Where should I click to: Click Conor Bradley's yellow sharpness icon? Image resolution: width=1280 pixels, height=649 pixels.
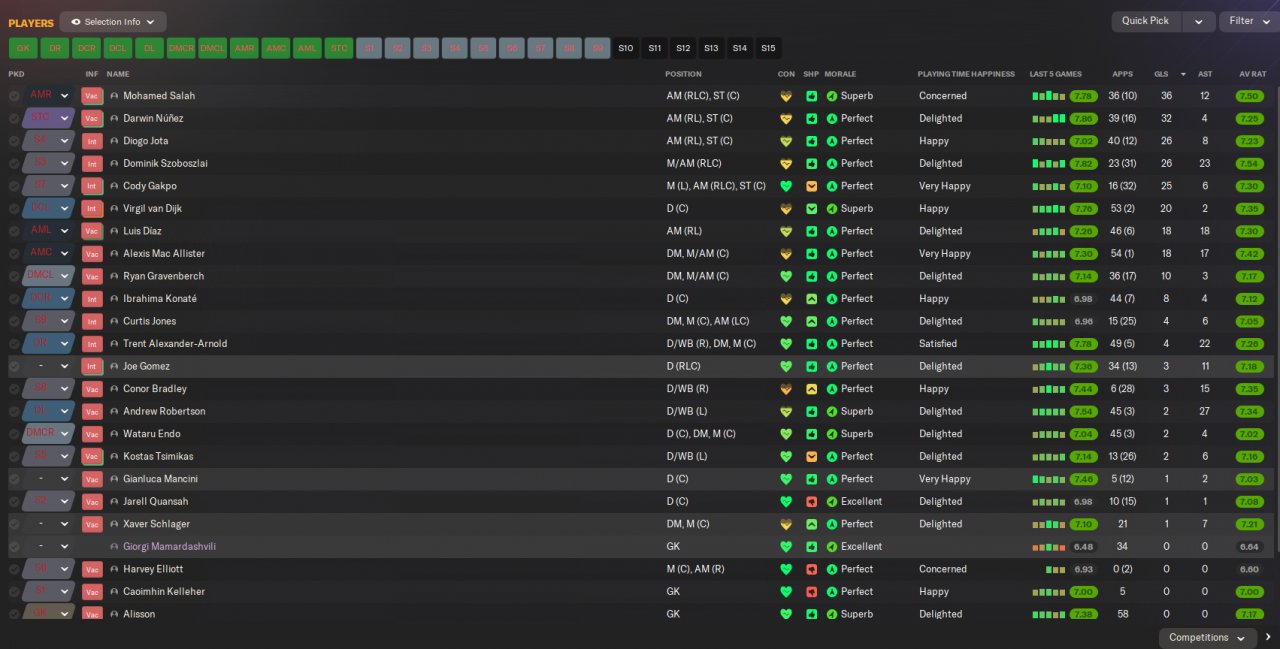(x=812, y=389)
